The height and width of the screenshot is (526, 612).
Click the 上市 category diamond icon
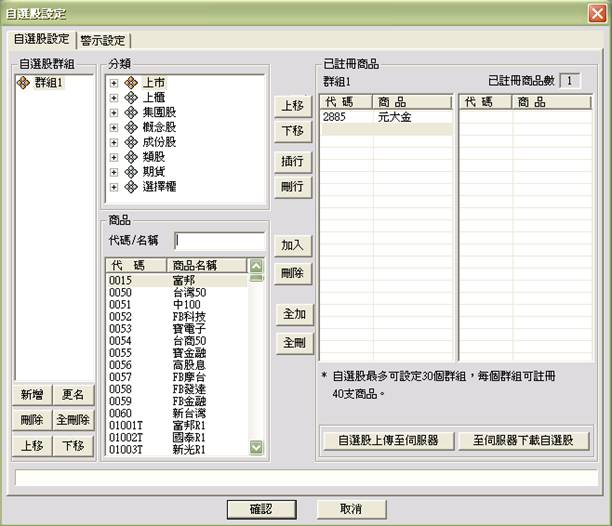click(131, 83)
